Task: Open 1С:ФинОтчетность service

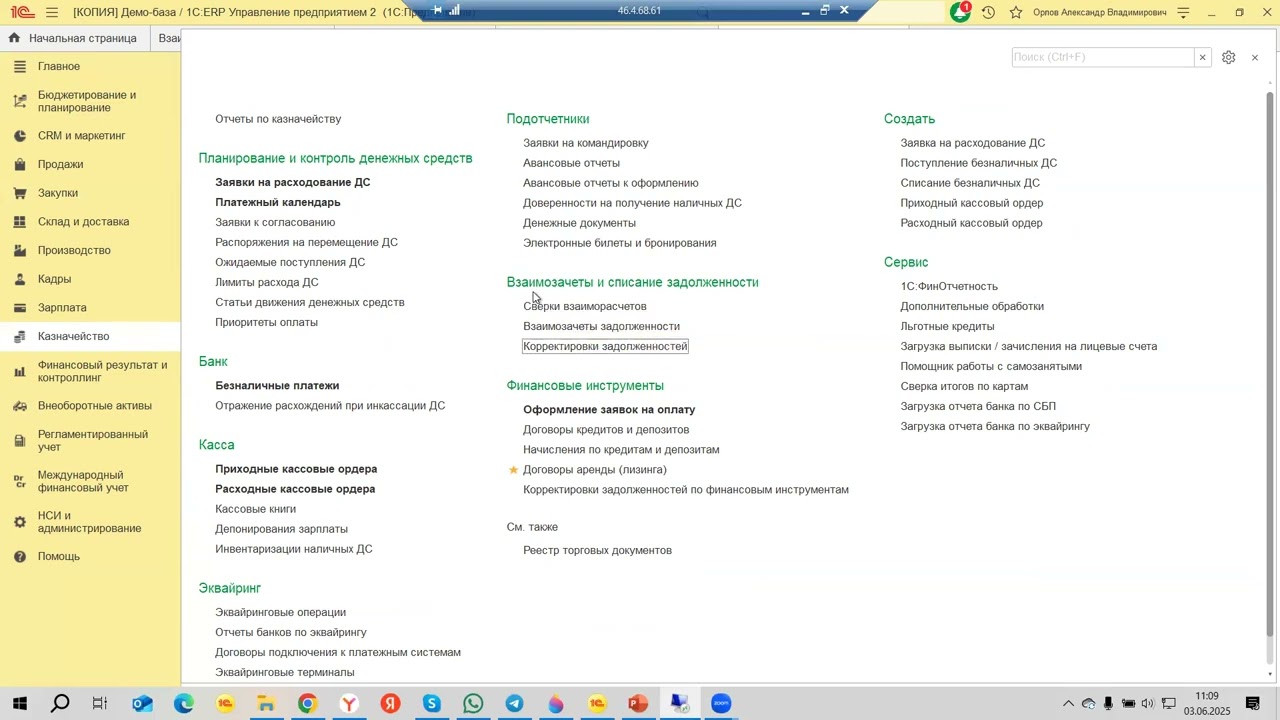Action: pyautogui.click(x=949, y=286)
